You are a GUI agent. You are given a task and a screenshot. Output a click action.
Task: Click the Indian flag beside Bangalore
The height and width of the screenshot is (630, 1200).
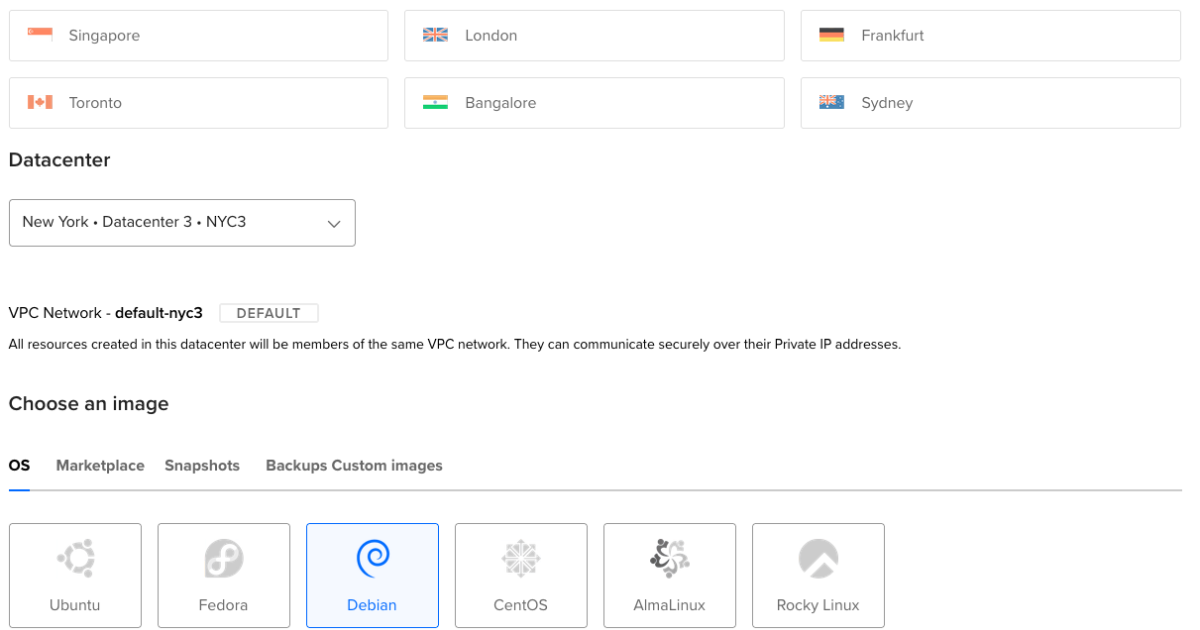coord(435,102)
